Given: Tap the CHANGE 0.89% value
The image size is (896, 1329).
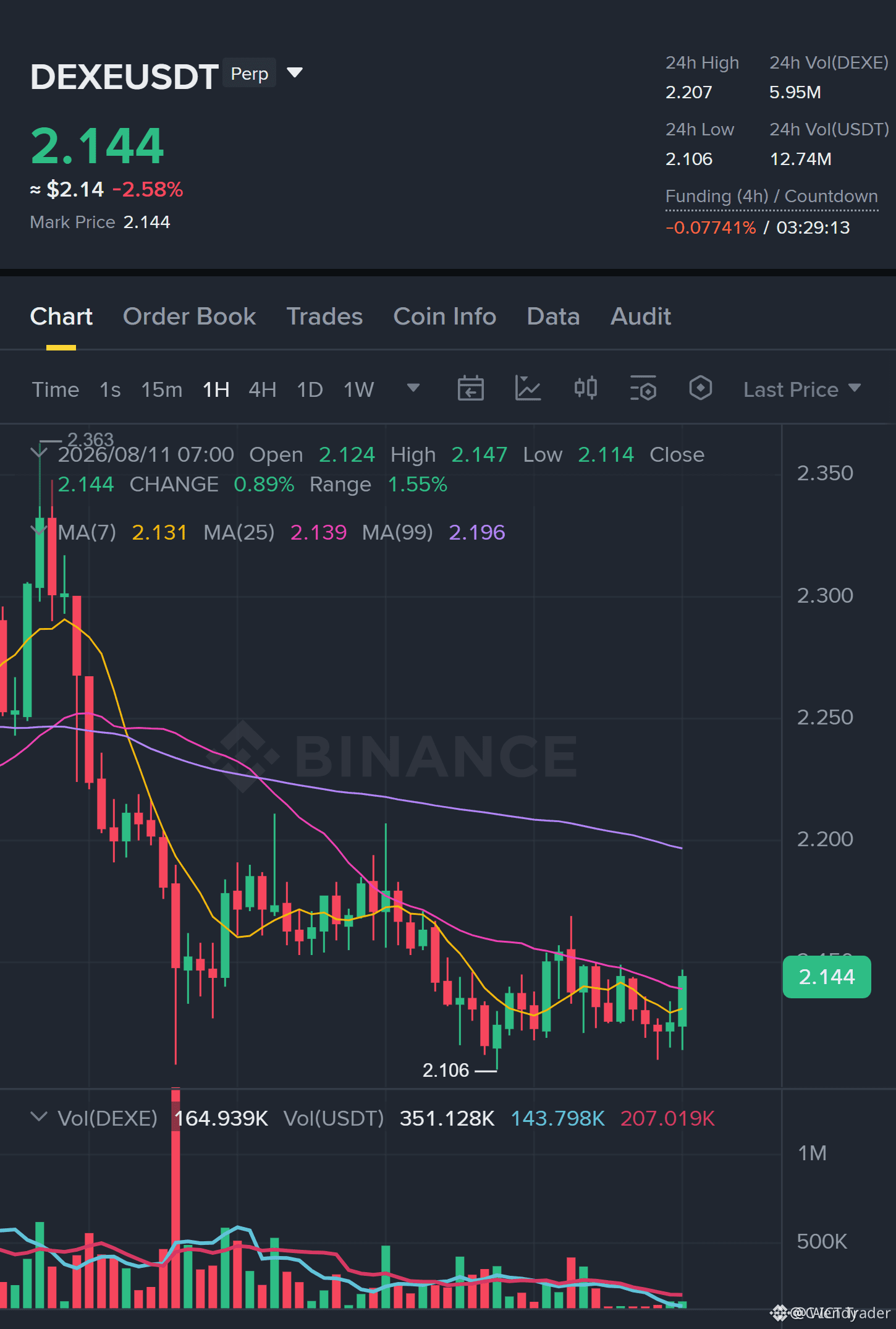Looking at the screenshot, I should [x=264, y=484].
